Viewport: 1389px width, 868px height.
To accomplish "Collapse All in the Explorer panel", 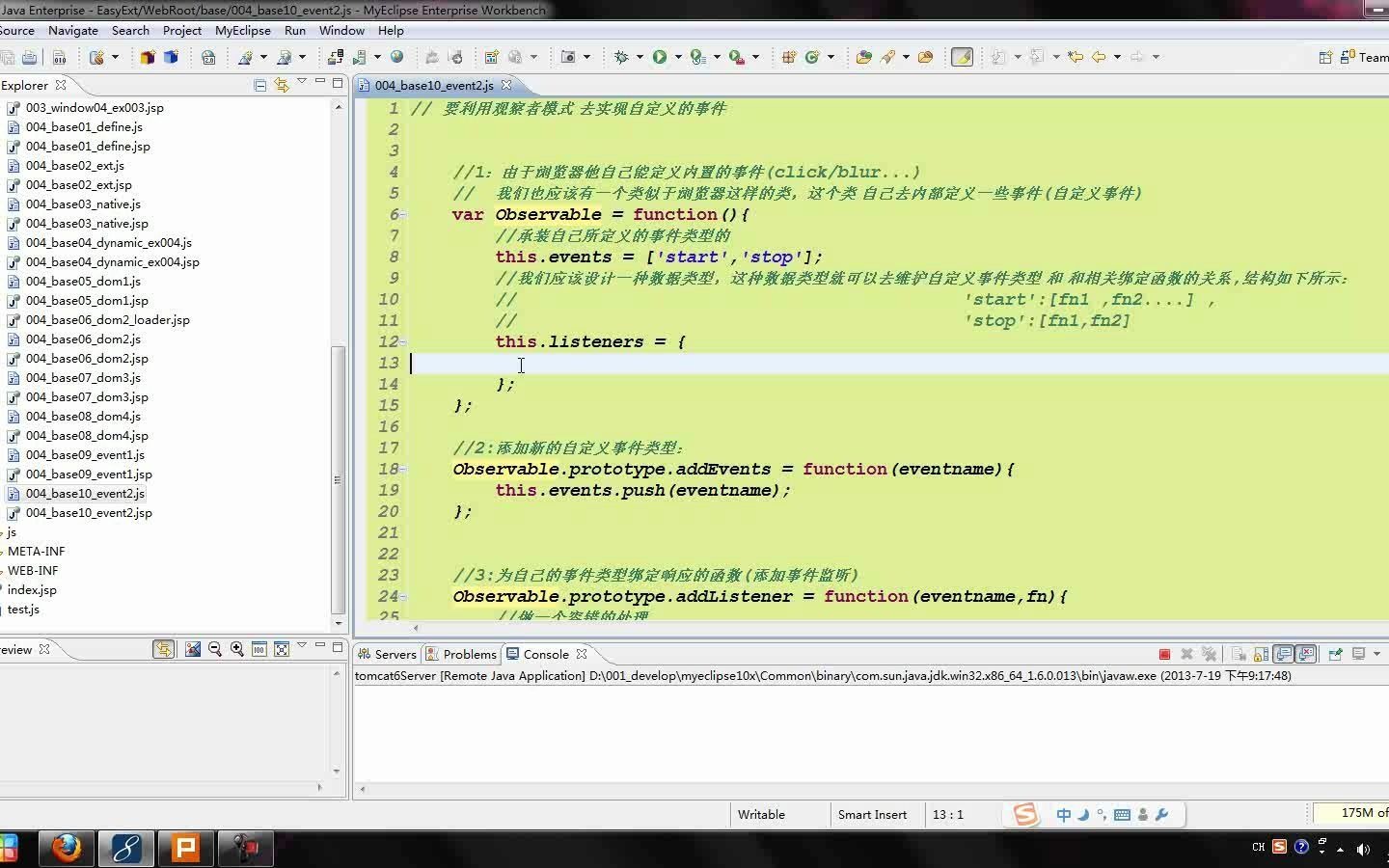I will coord(259,85).
